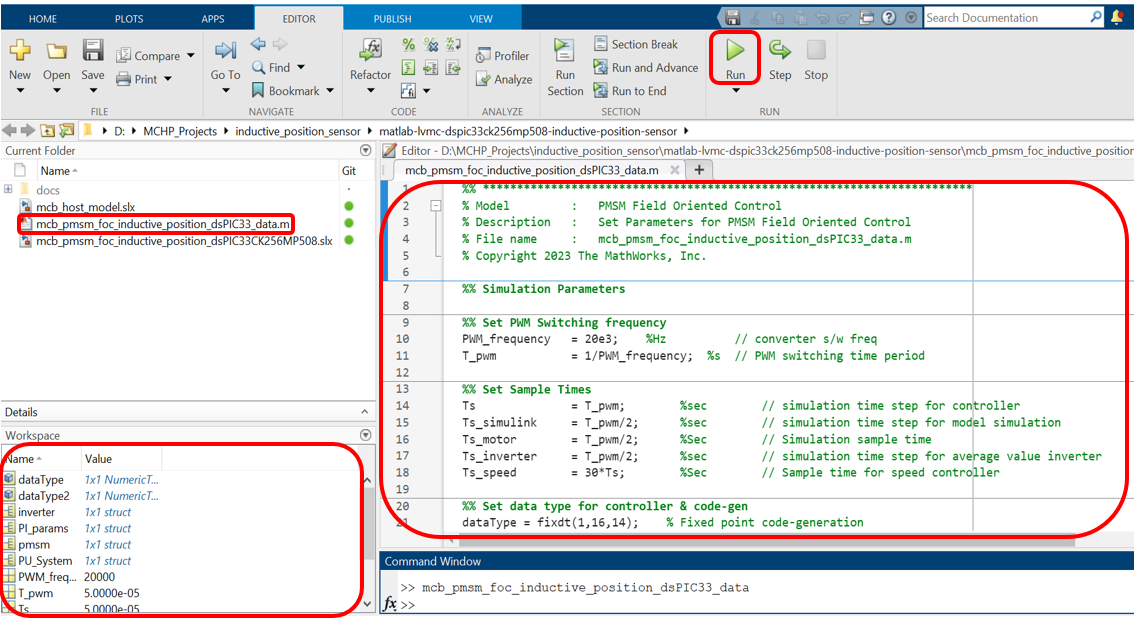Viewport: 1138px width, 621px height.
Task: Expand the Find dropdown arrow
Action: [x=300, y=67]
